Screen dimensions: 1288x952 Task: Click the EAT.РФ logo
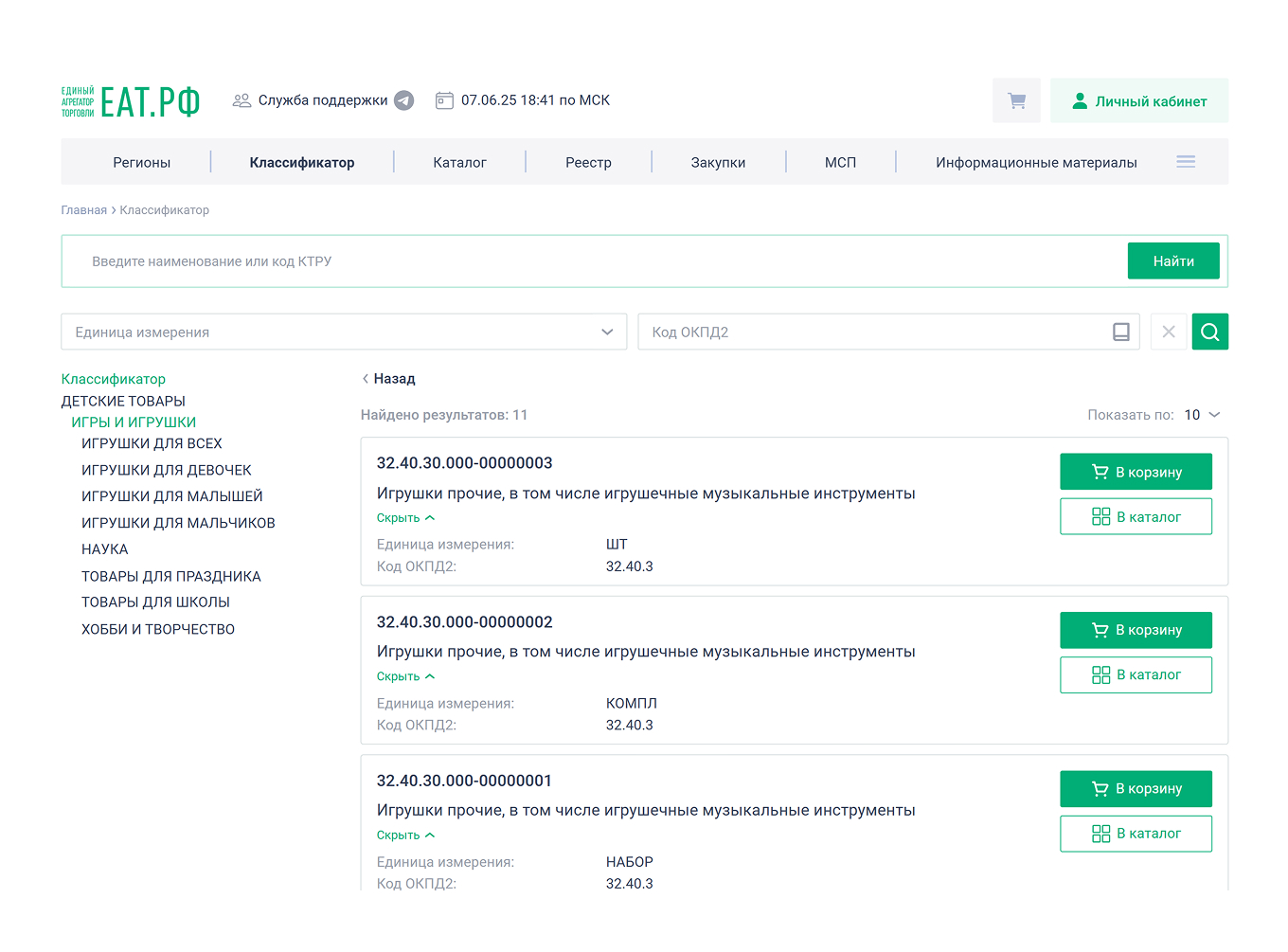(x=131, y=101)
